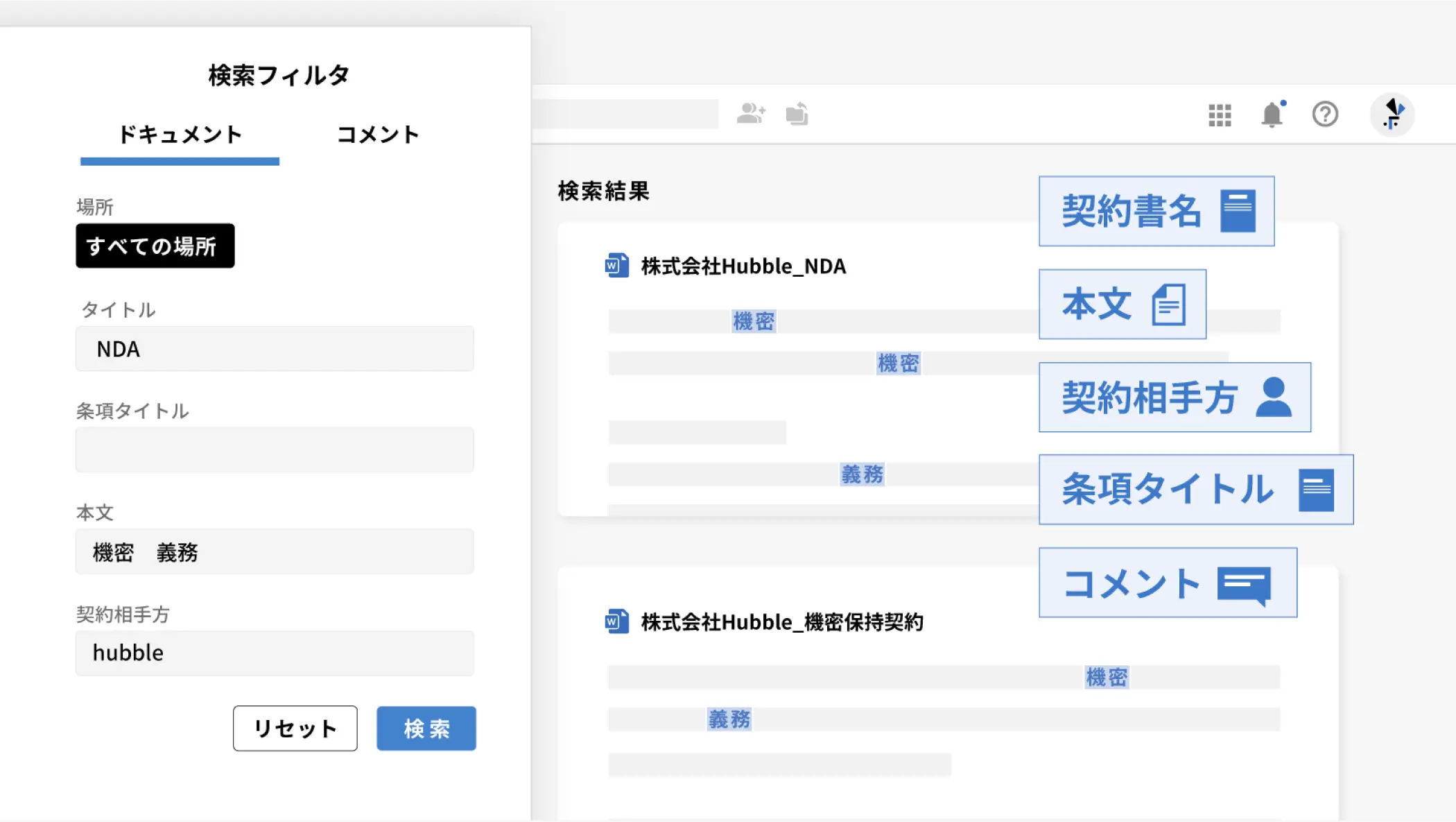Switch to the ドキュメント tab
The width and height of the screenshot is (1456, 822).
point(180,135)
